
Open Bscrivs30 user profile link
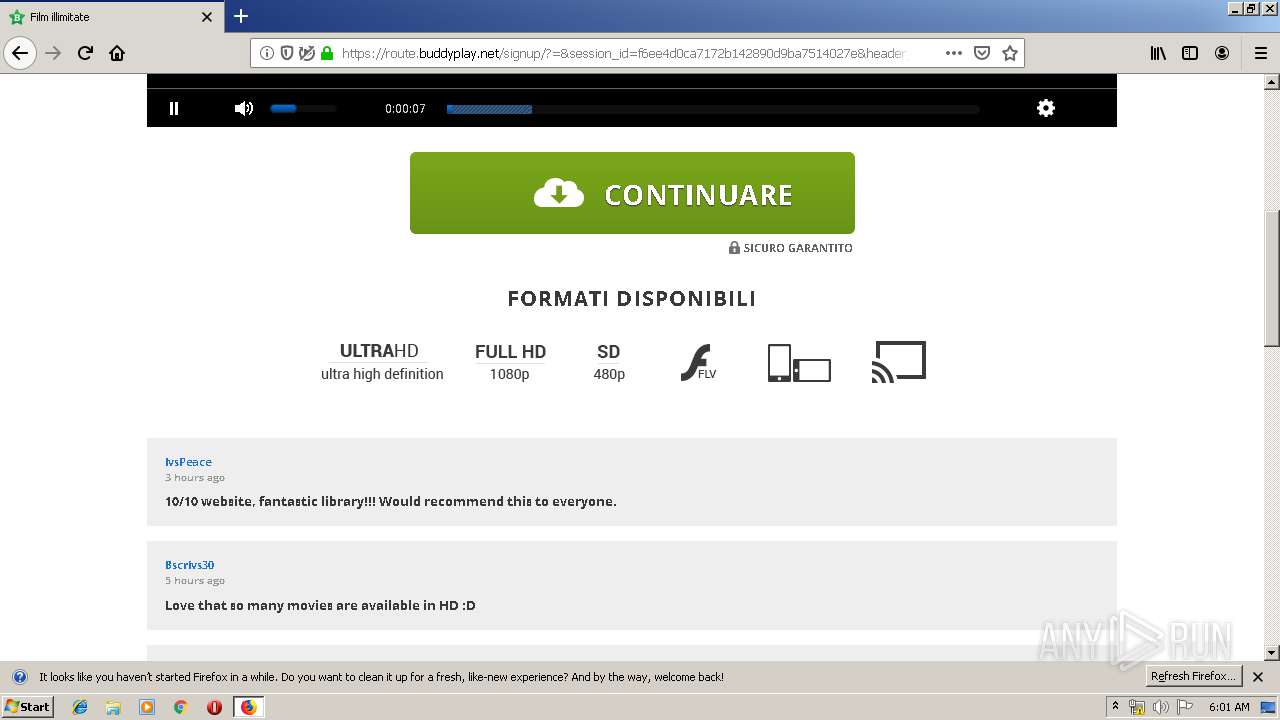[x=190, y=565]
